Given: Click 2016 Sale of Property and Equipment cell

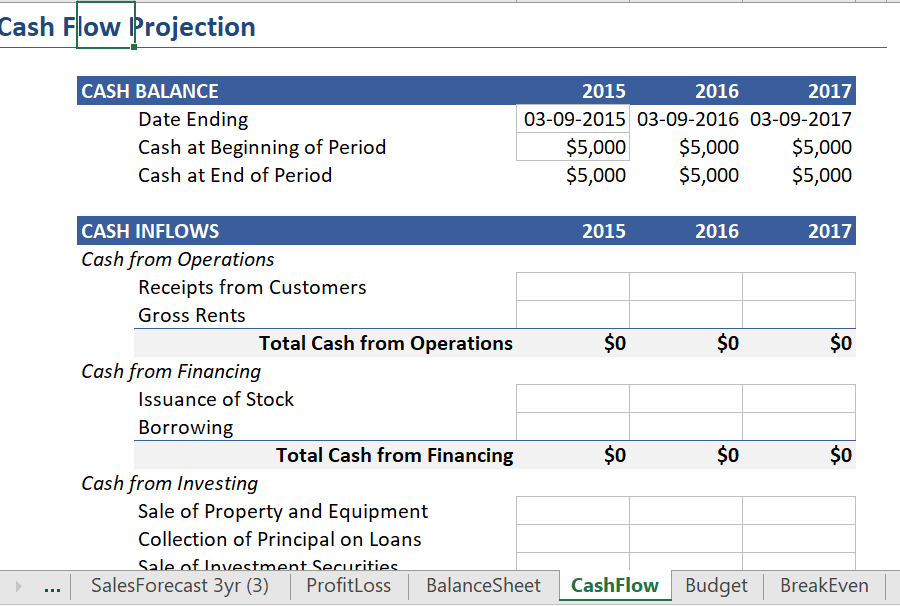Looking at the screenshot, I should tap(686, 511).
